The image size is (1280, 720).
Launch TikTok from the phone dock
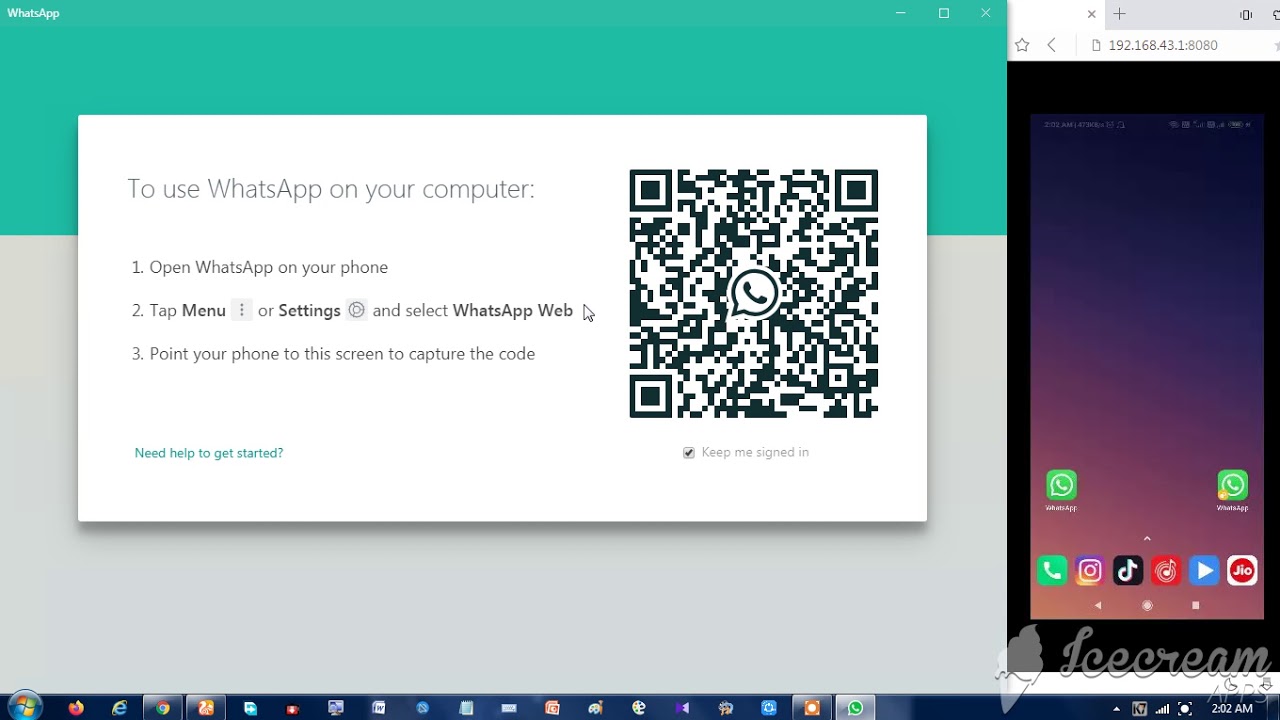1128,570
